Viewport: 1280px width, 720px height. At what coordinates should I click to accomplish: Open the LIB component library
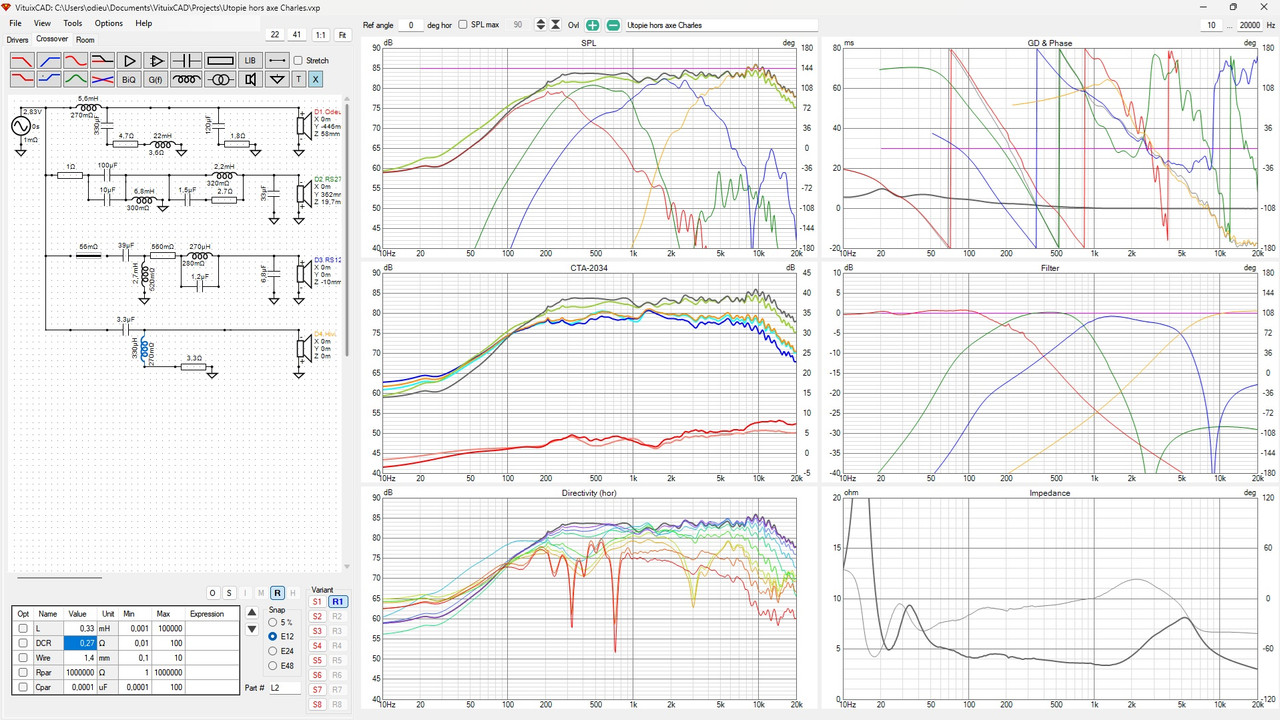tap(250, 61)
